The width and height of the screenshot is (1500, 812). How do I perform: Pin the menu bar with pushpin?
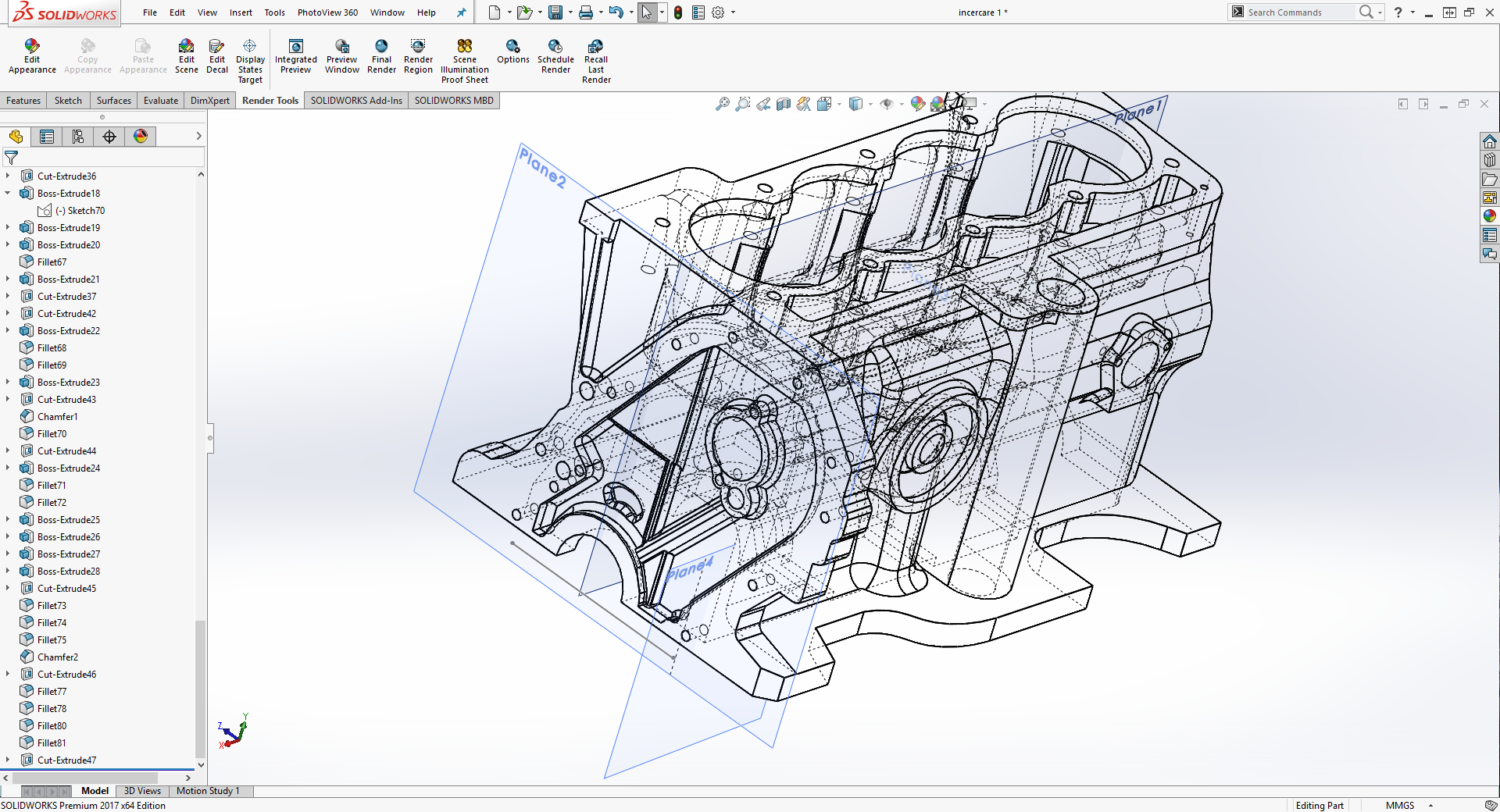tap(461, 12)
